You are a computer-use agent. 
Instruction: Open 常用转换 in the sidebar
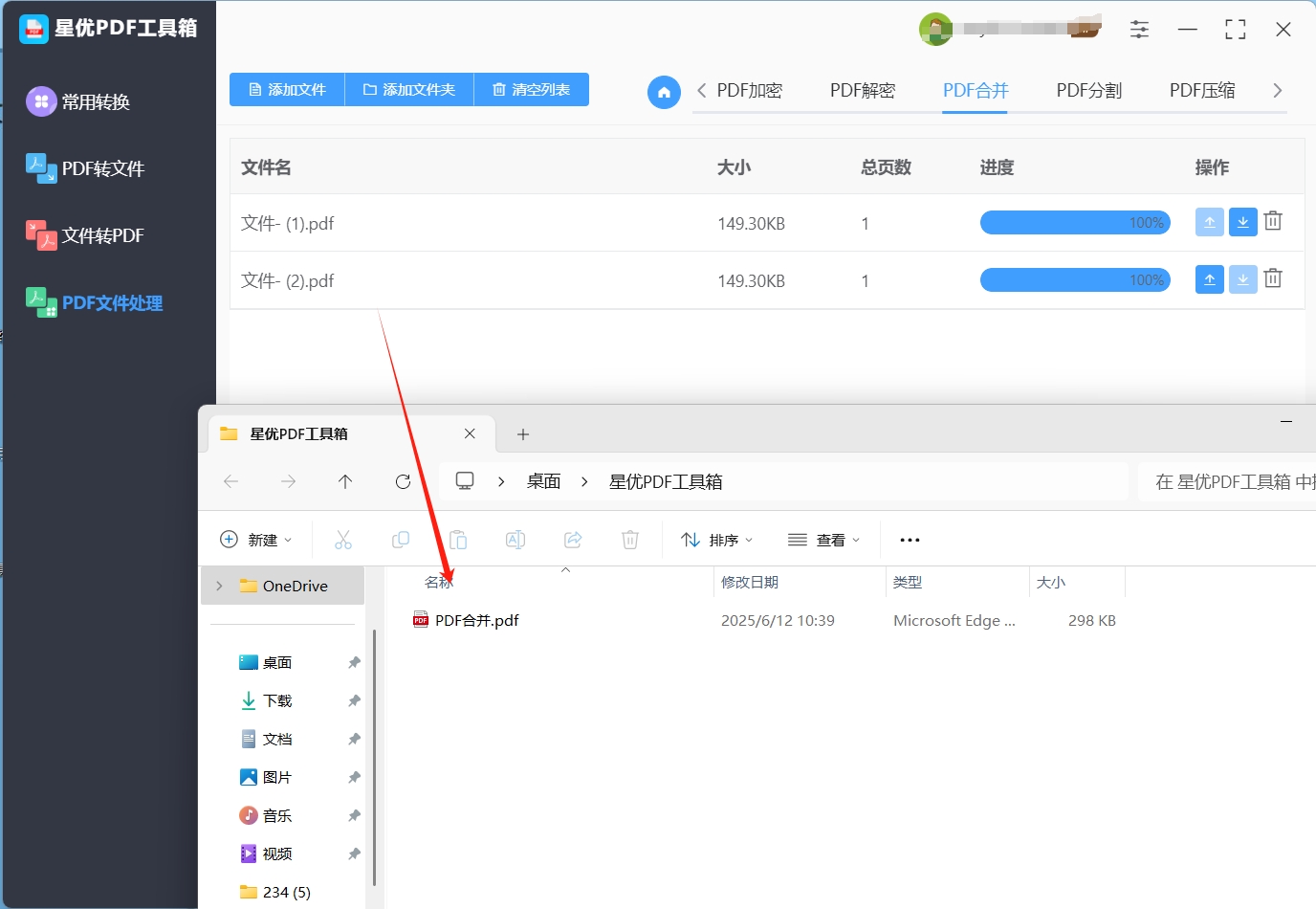tap(78, 101)
